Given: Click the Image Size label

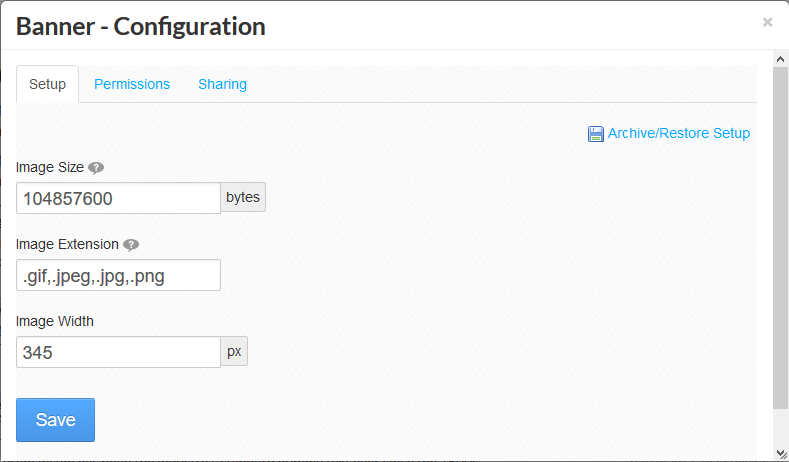Looking at the screenshot, I should [50, 167].
